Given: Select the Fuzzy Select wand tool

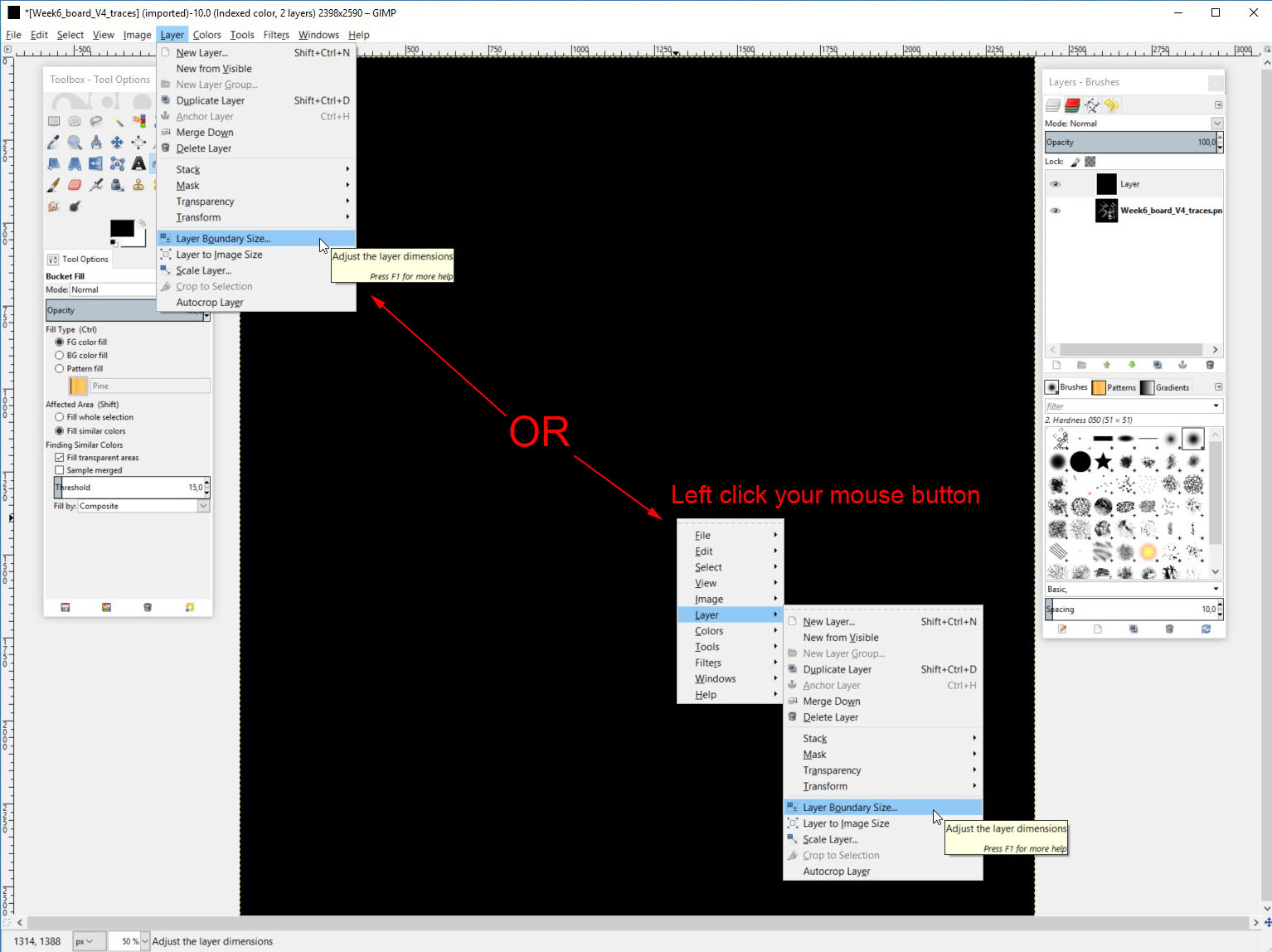Looking at the screenshot, I should pos(118,121).
